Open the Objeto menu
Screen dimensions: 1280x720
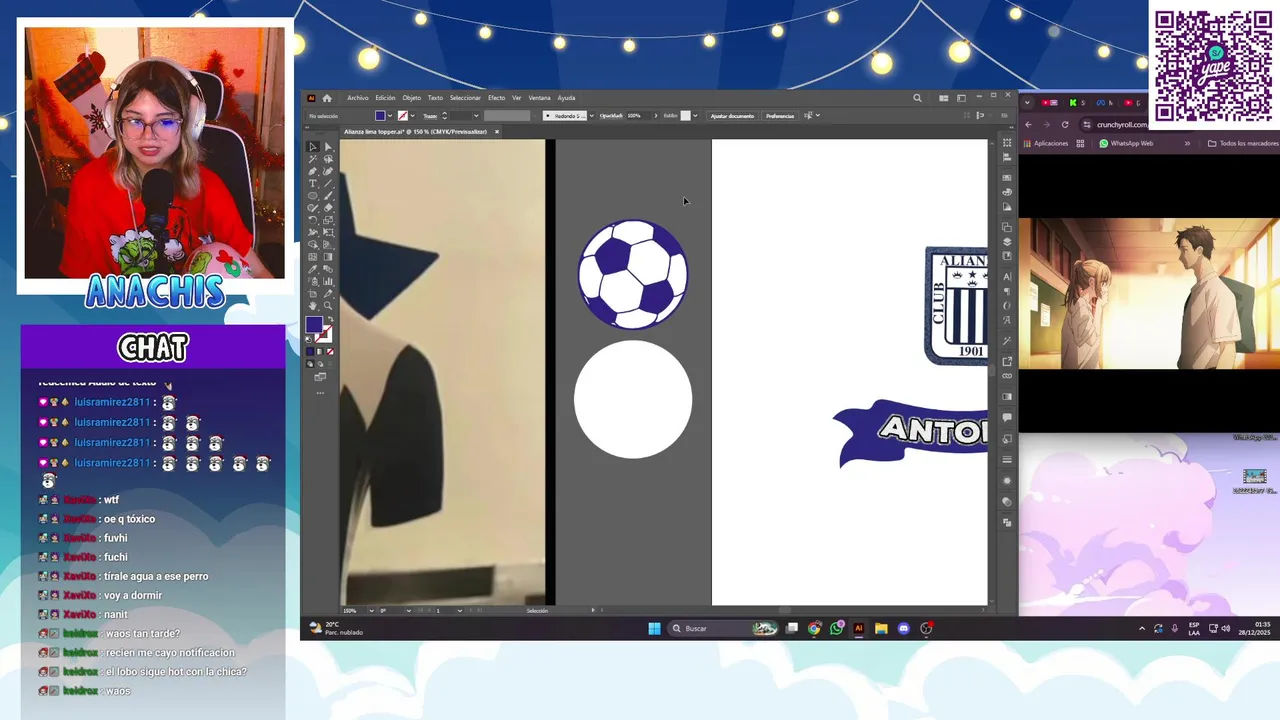411,98
